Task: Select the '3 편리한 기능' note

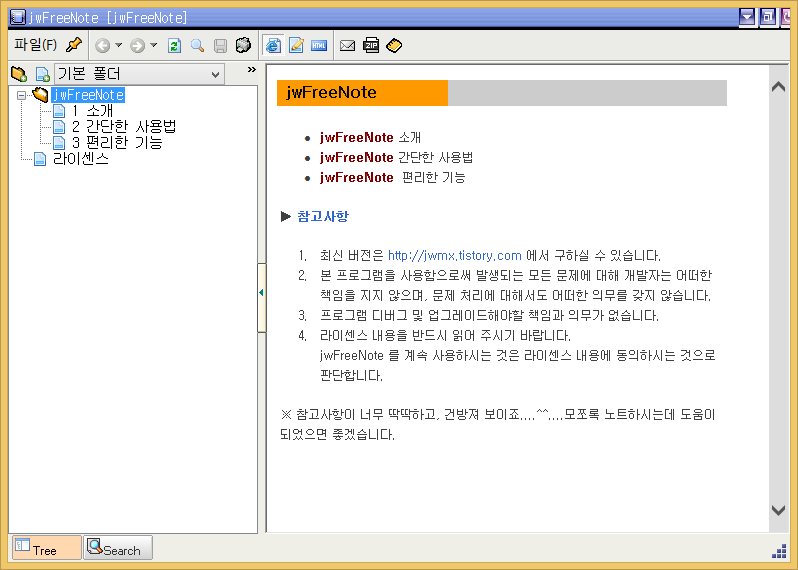Action: (x=117, y=142)
